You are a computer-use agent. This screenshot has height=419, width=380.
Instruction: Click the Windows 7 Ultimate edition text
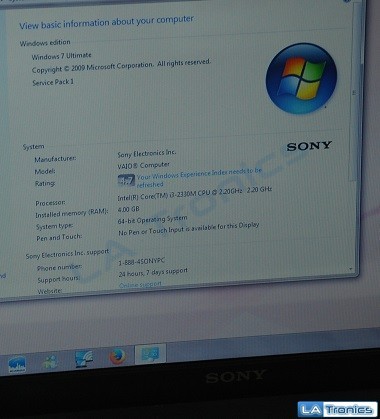coord(61,56)
